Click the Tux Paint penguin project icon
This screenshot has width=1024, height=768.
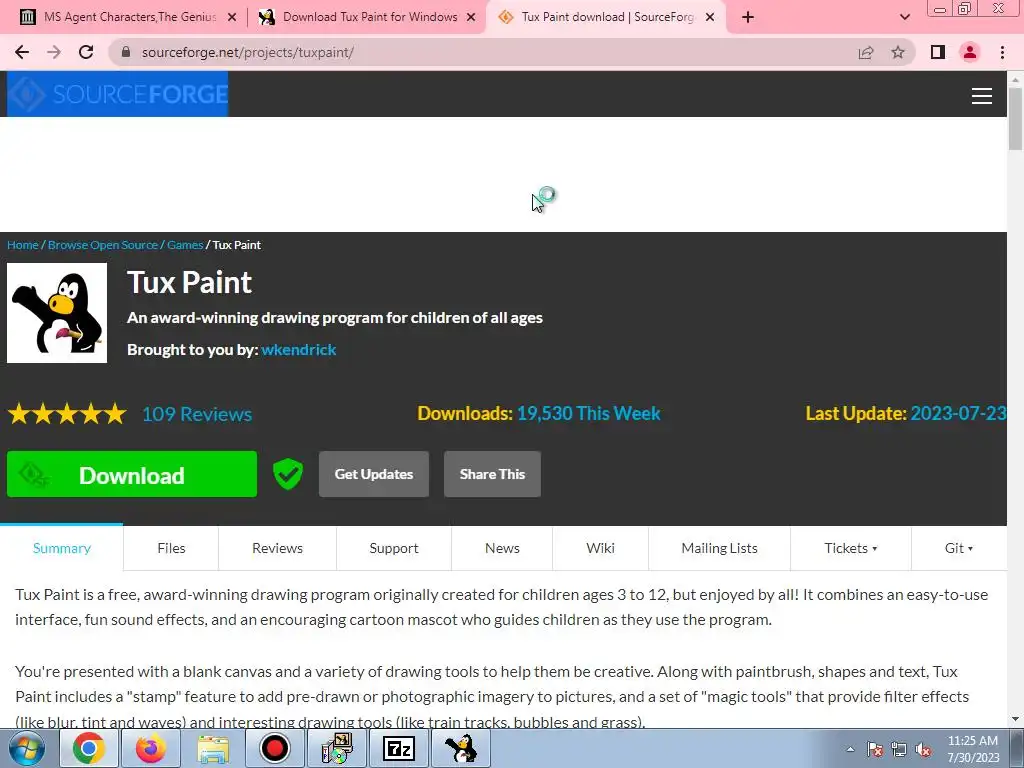[57, 313]
